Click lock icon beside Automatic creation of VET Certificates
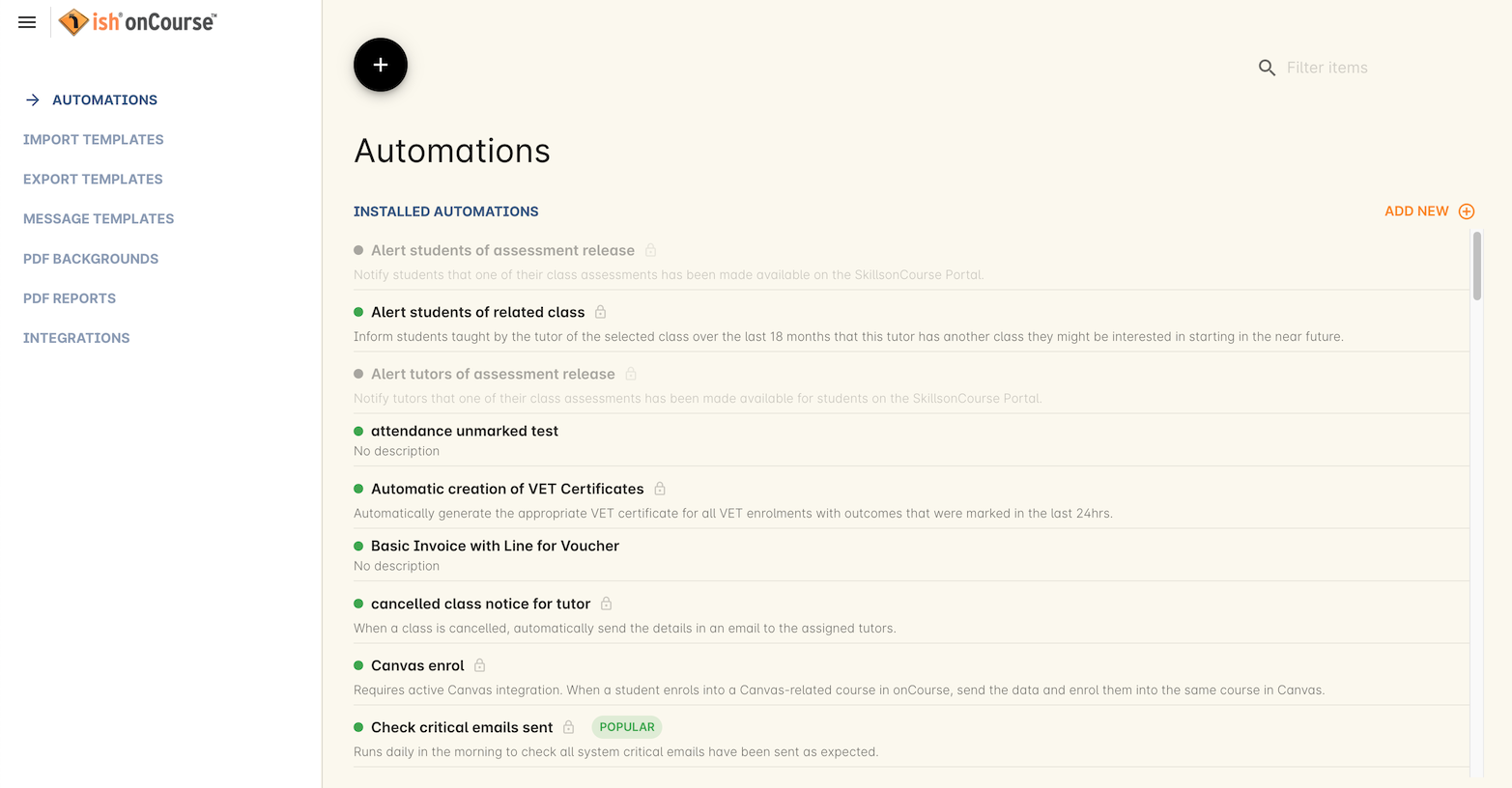 click(660, 489)
